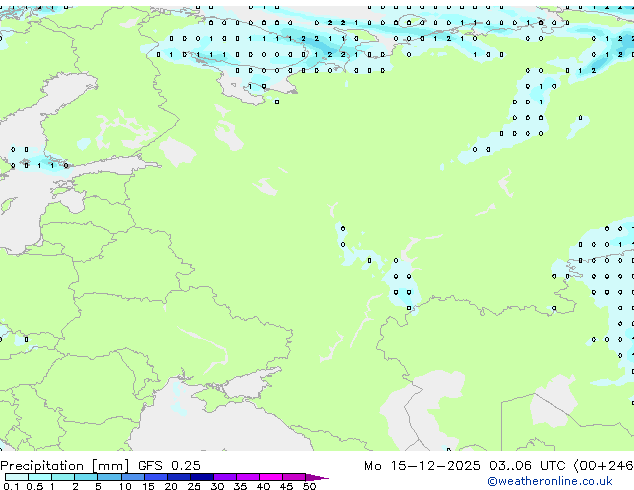
Task: Click the 1–2 mm legend color swatch
Action: pos(63,477)
